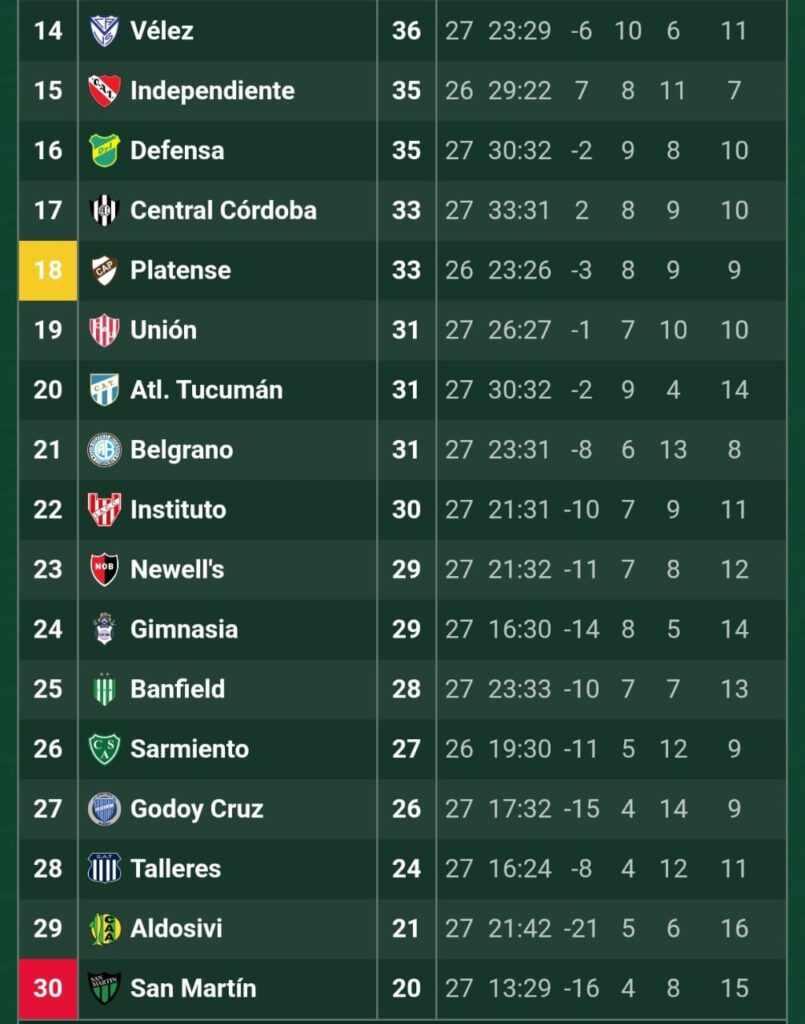Click the Platense club crest icon
The width and height of the screenshot is (805, 1024).
click(x=104, y=270)
